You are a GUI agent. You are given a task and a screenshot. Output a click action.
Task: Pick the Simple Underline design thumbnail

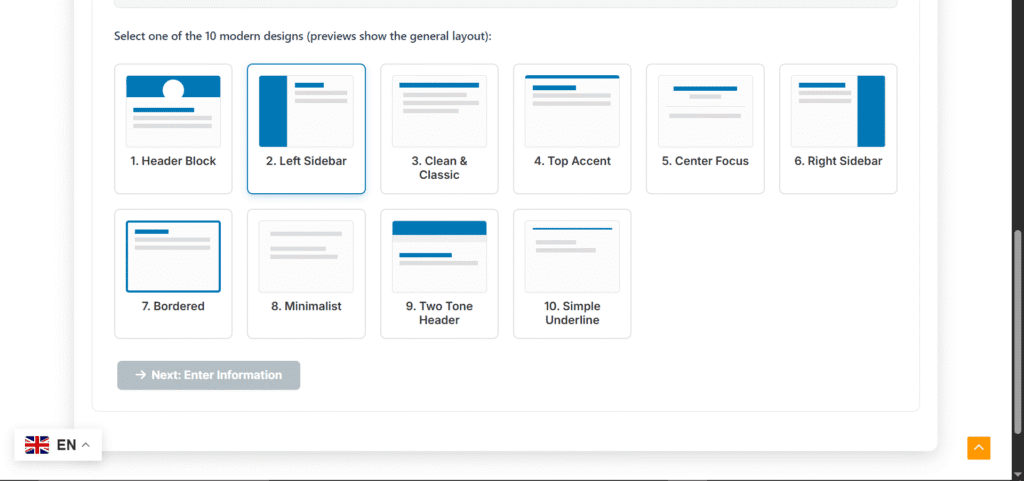point(572,256)
